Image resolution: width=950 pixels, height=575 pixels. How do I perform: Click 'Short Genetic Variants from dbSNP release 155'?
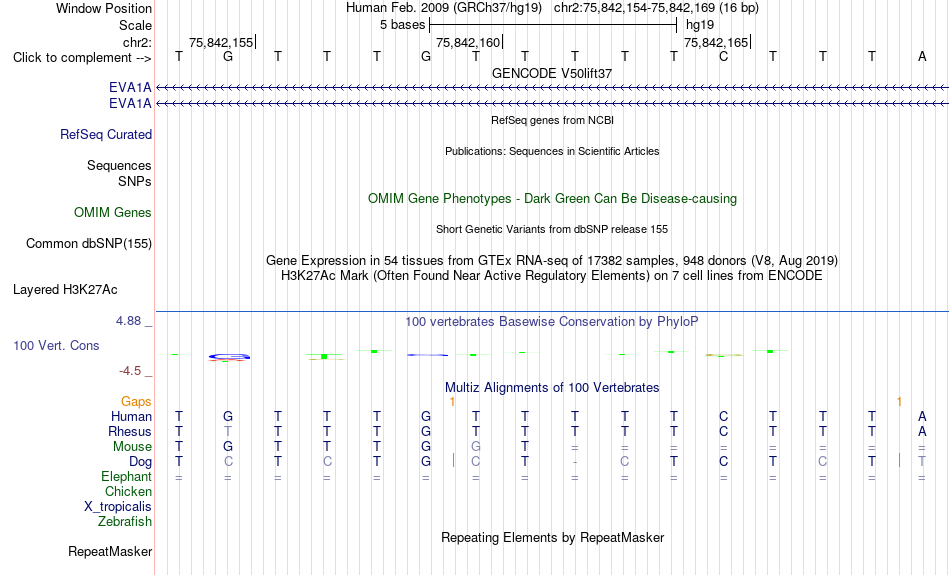point(552,230)
